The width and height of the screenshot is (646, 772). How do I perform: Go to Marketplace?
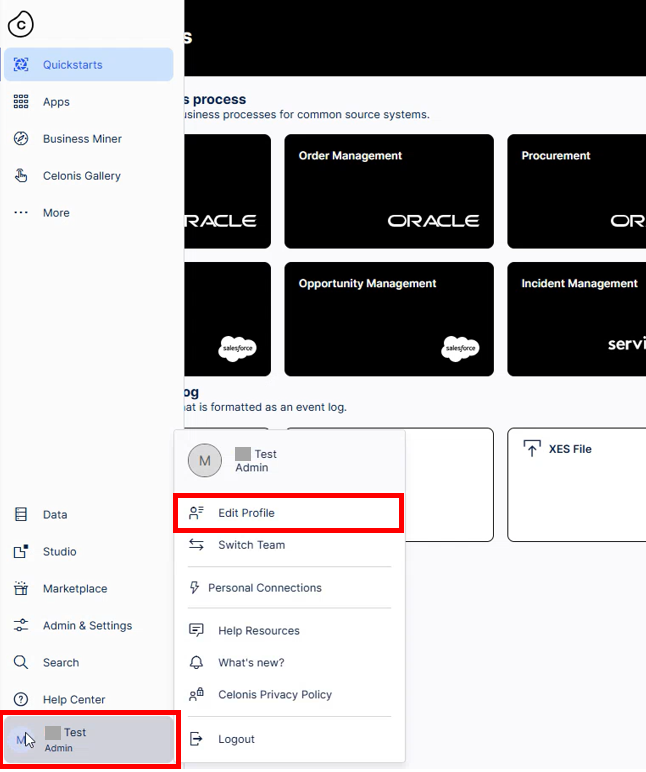coord(89,588)
